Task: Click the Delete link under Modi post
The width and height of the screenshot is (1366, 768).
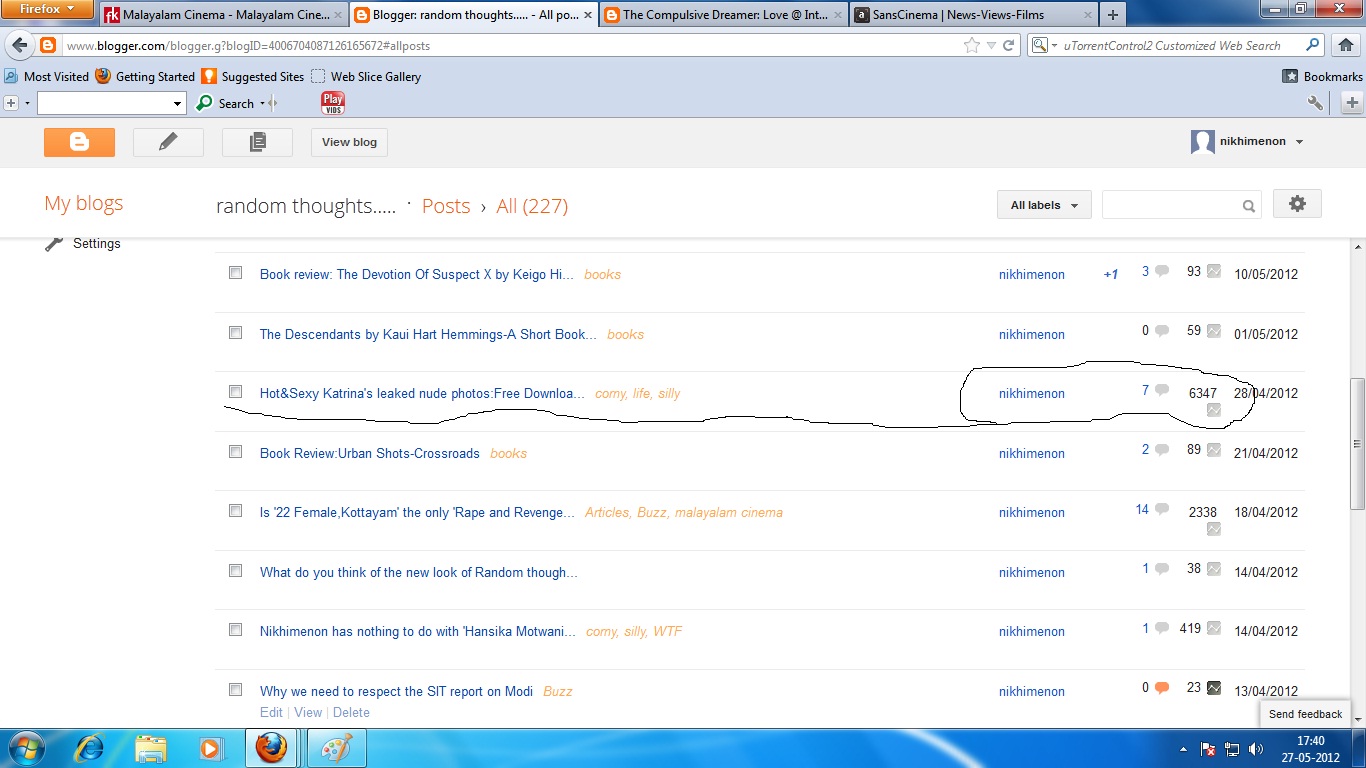Action: (351, 713)
